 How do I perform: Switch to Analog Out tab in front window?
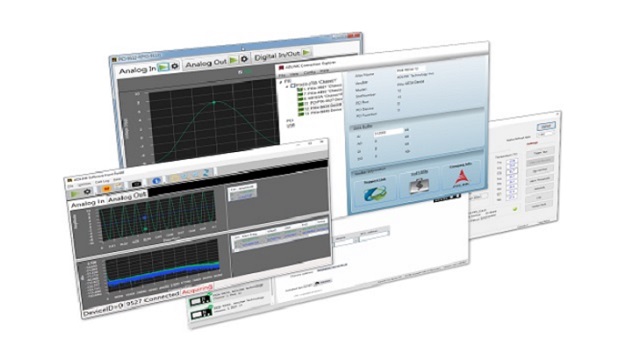(127, 196)
